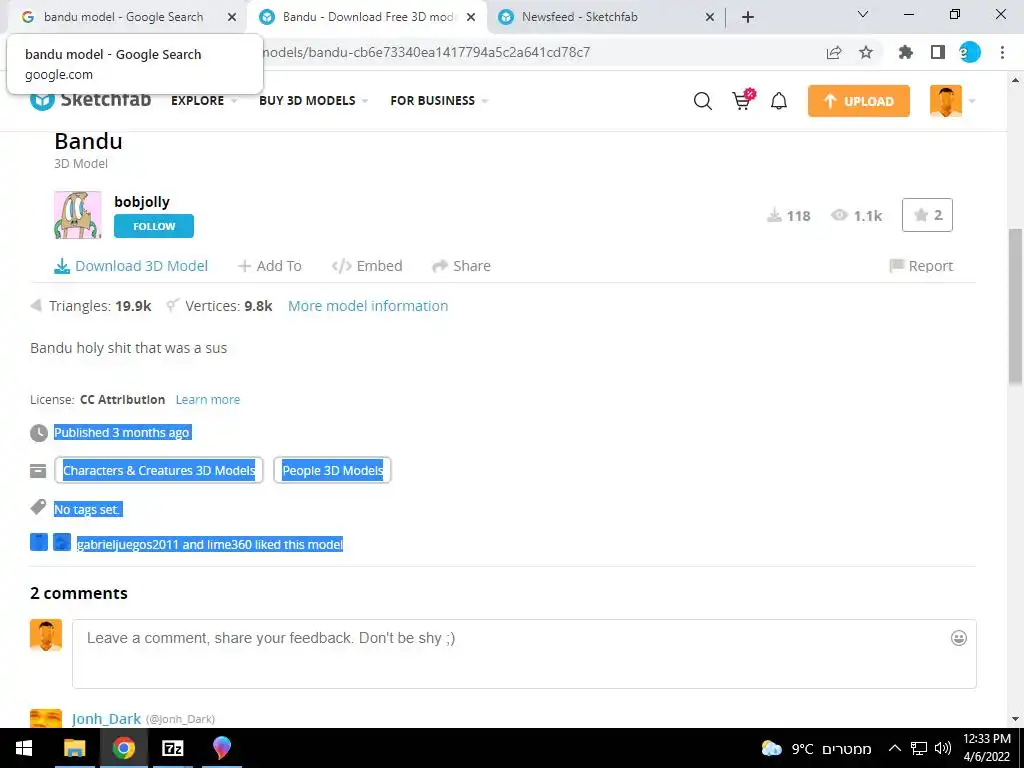Click the Download 3D Model link

click(131, 266)
